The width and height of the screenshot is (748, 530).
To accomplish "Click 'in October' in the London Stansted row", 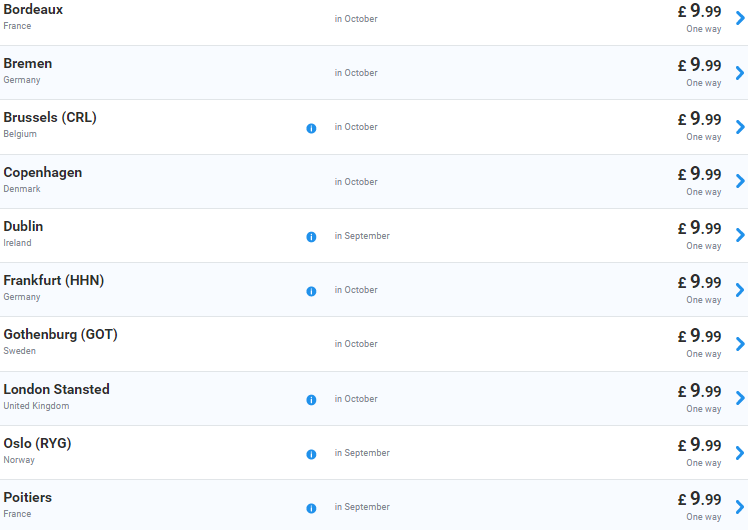I will 356,399.
